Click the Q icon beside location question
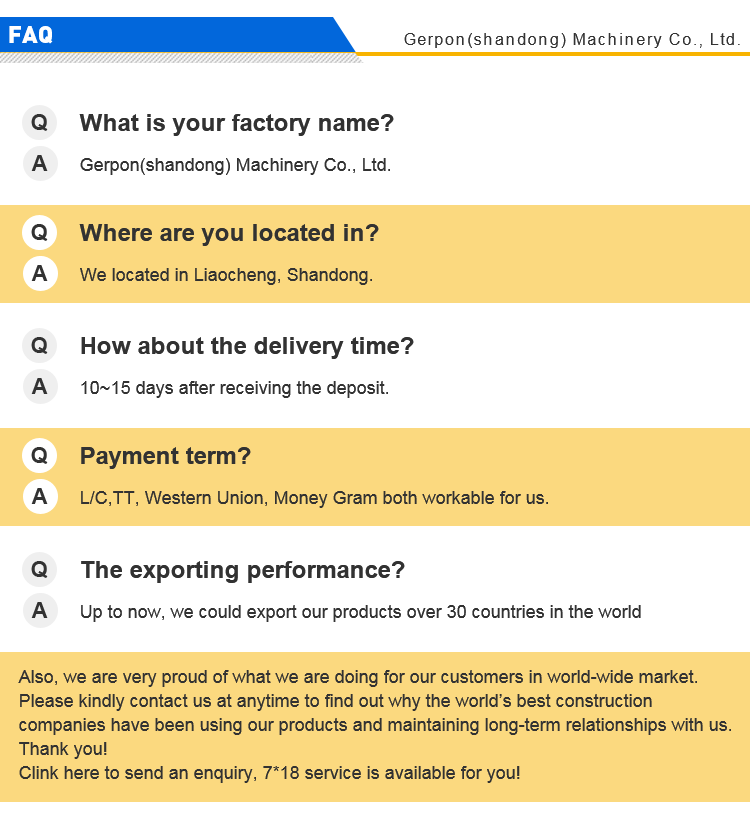Viewport: 750px width, 831px height. point(39,233)
